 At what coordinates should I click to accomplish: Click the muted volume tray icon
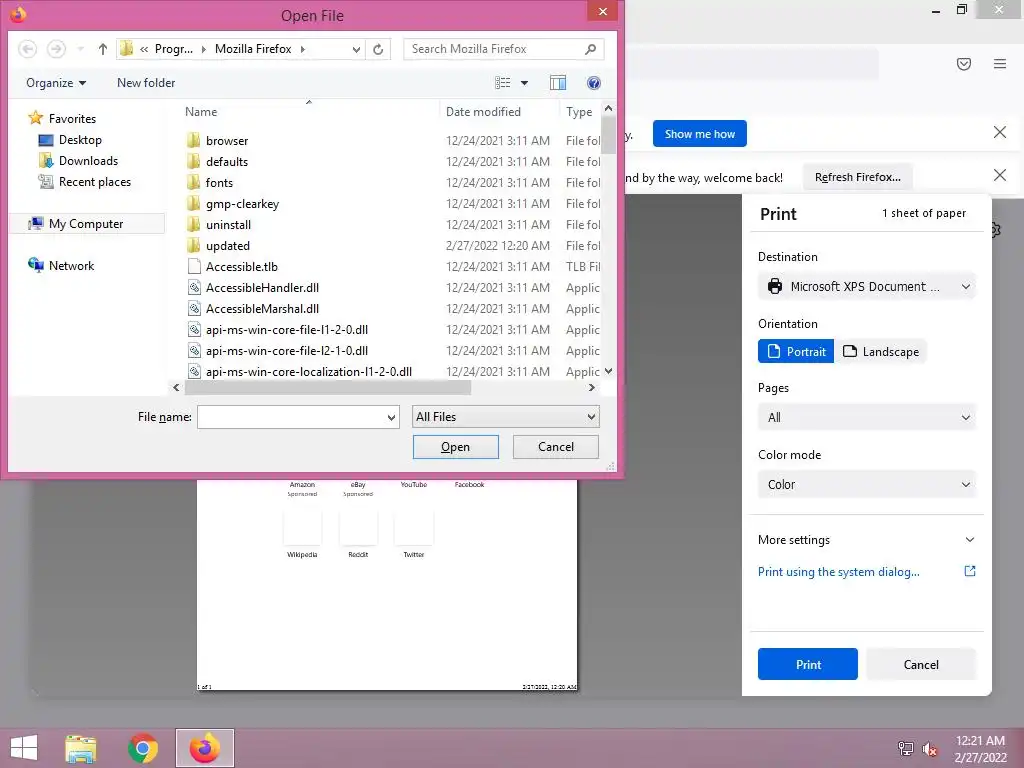click(x=930, y=749)
